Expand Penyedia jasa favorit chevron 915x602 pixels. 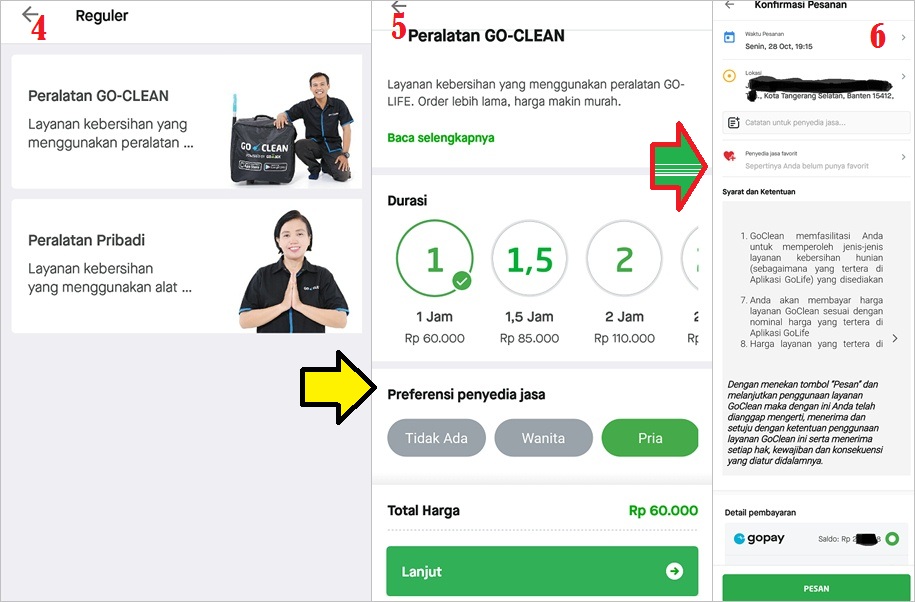tap(903, 157)
